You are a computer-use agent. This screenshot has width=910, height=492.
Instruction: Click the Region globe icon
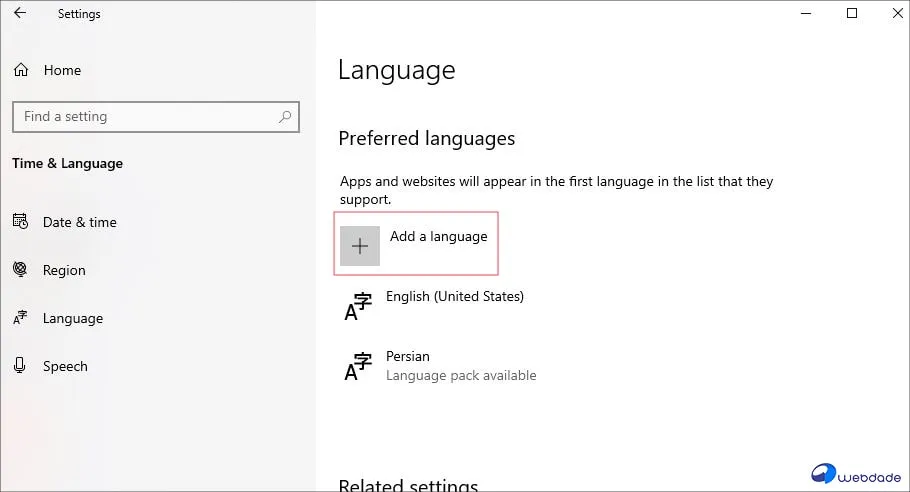click(x=20, y=270)
